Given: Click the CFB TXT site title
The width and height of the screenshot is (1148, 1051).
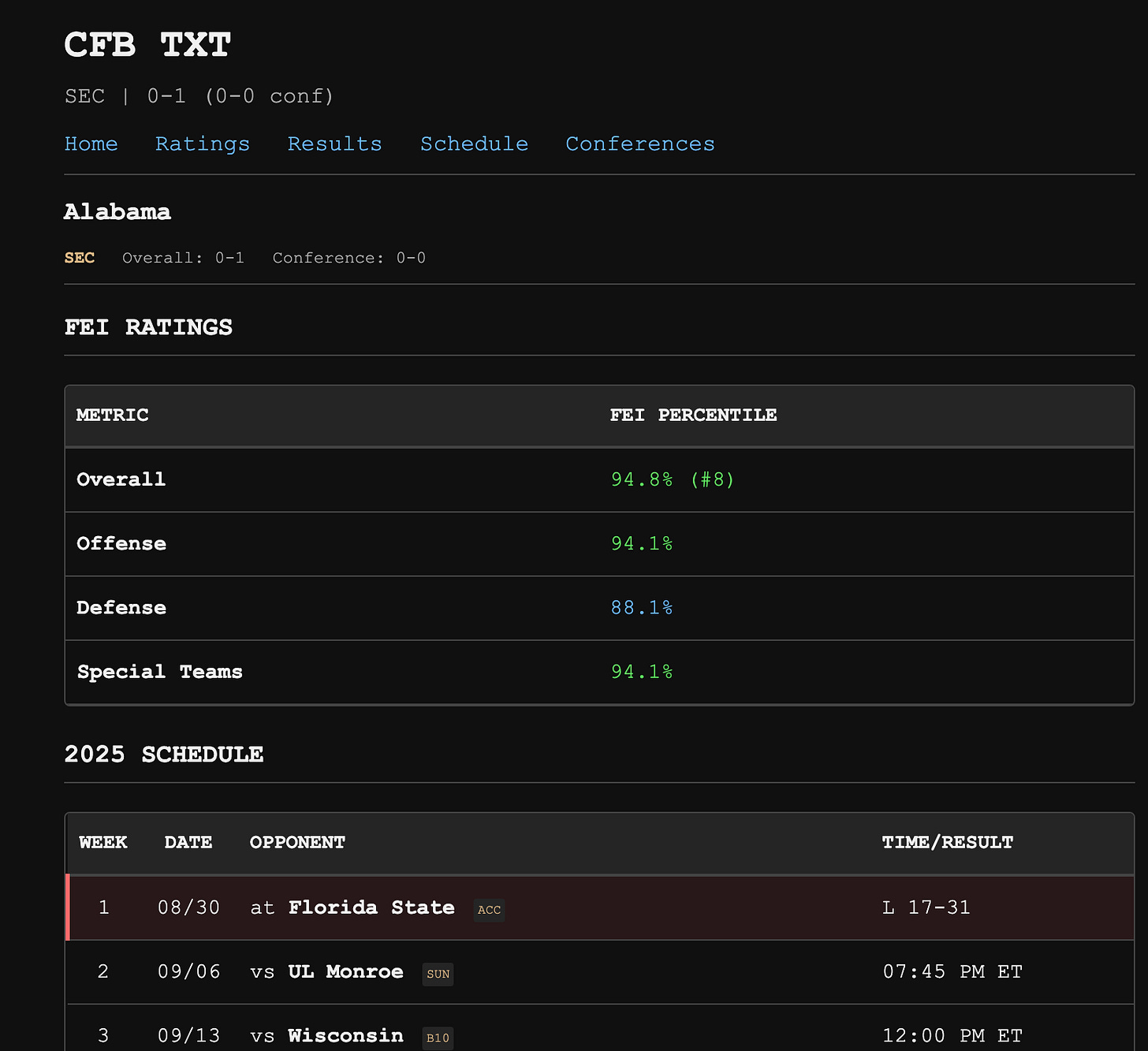Looking at the screenshot, I should click(x=147, y=45).
